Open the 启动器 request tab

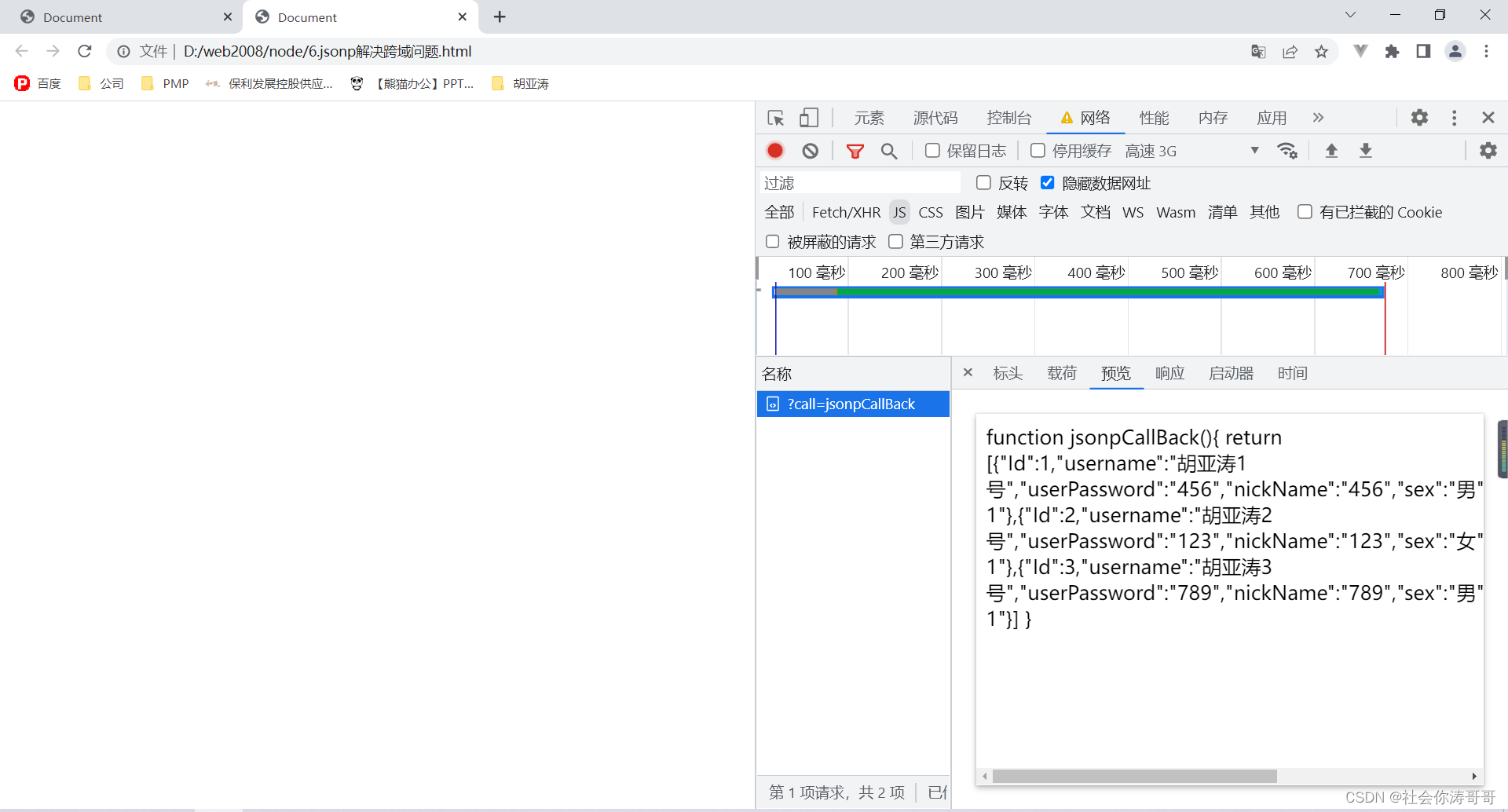point(1231,373)
